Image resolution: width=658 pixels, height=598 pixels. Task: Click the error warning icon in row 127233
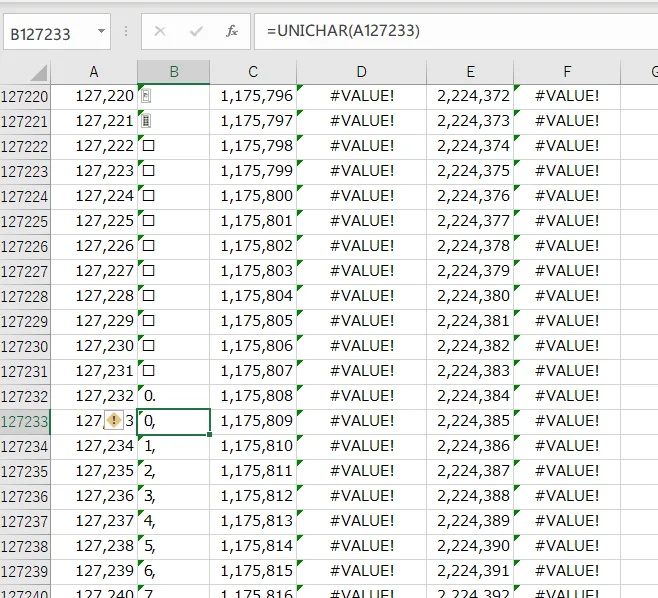pyautogui.click(x=113, y=421)
